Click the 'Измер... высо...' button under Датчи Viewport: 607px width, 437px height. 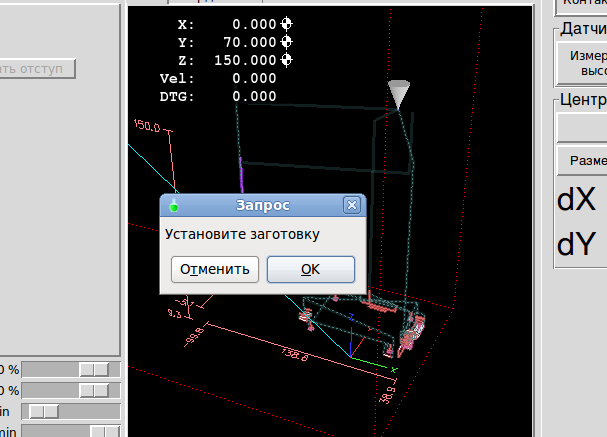(582, 64)
